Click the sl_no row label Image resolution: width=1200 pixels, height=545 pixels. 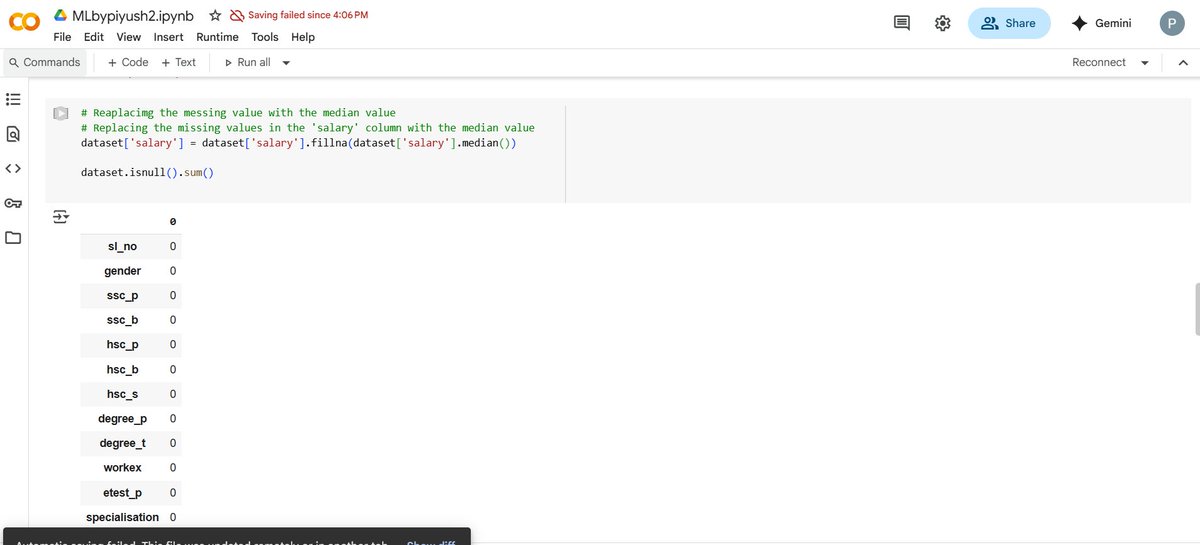122,246
